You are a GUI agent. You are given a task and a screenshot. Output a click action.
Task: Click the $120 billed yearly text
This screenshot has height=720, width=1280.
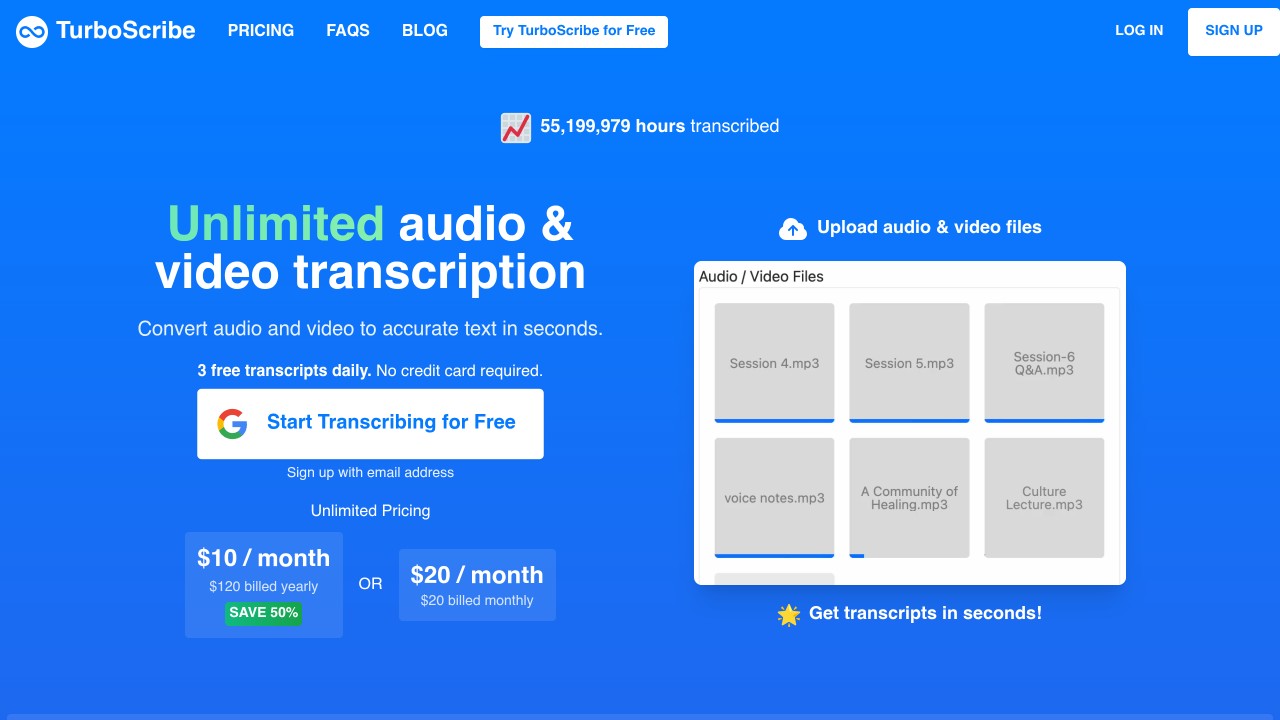[x=264, y=587]
